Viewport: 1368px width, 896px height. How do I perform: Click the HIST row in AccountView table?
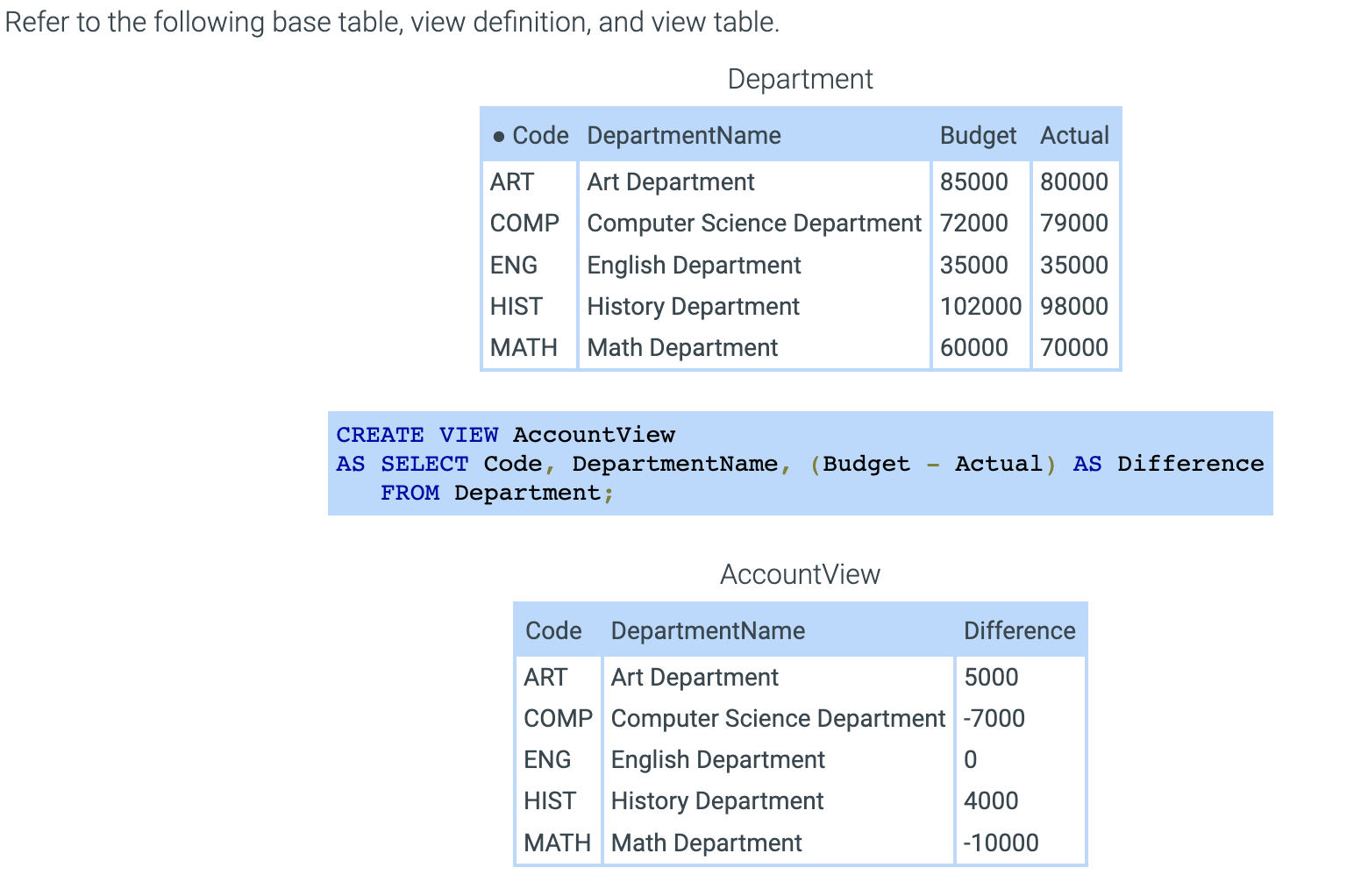(x=716, y=800)
